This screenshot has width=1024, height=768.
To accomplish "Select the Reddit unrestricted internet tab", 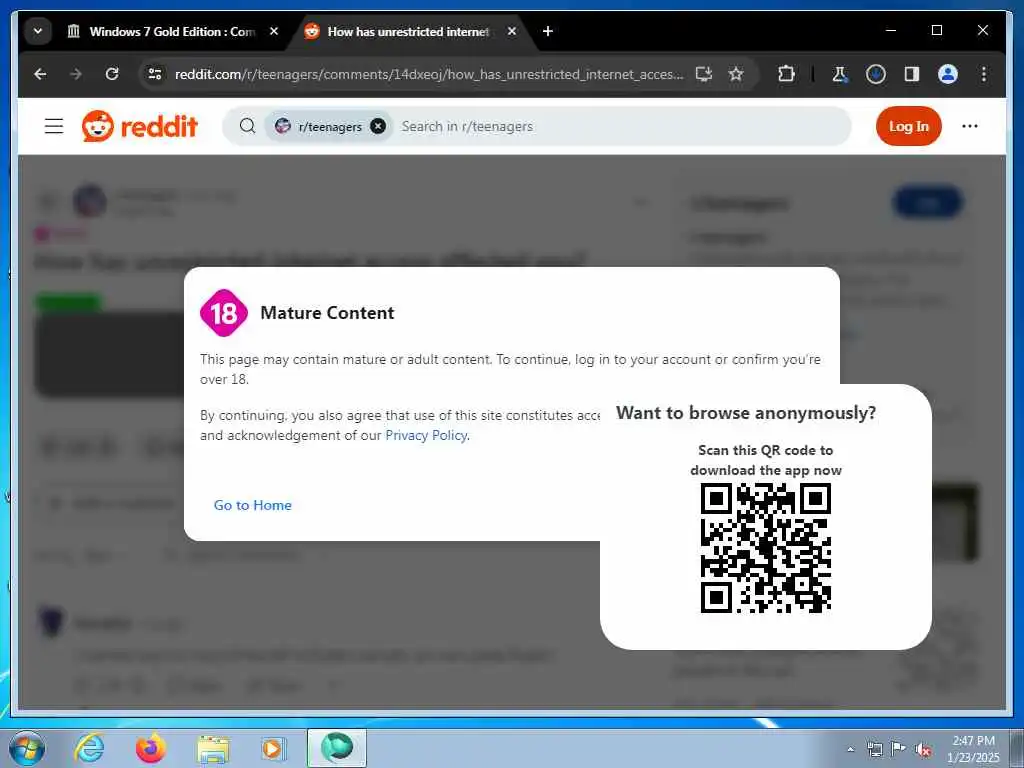I will (408, 31).
